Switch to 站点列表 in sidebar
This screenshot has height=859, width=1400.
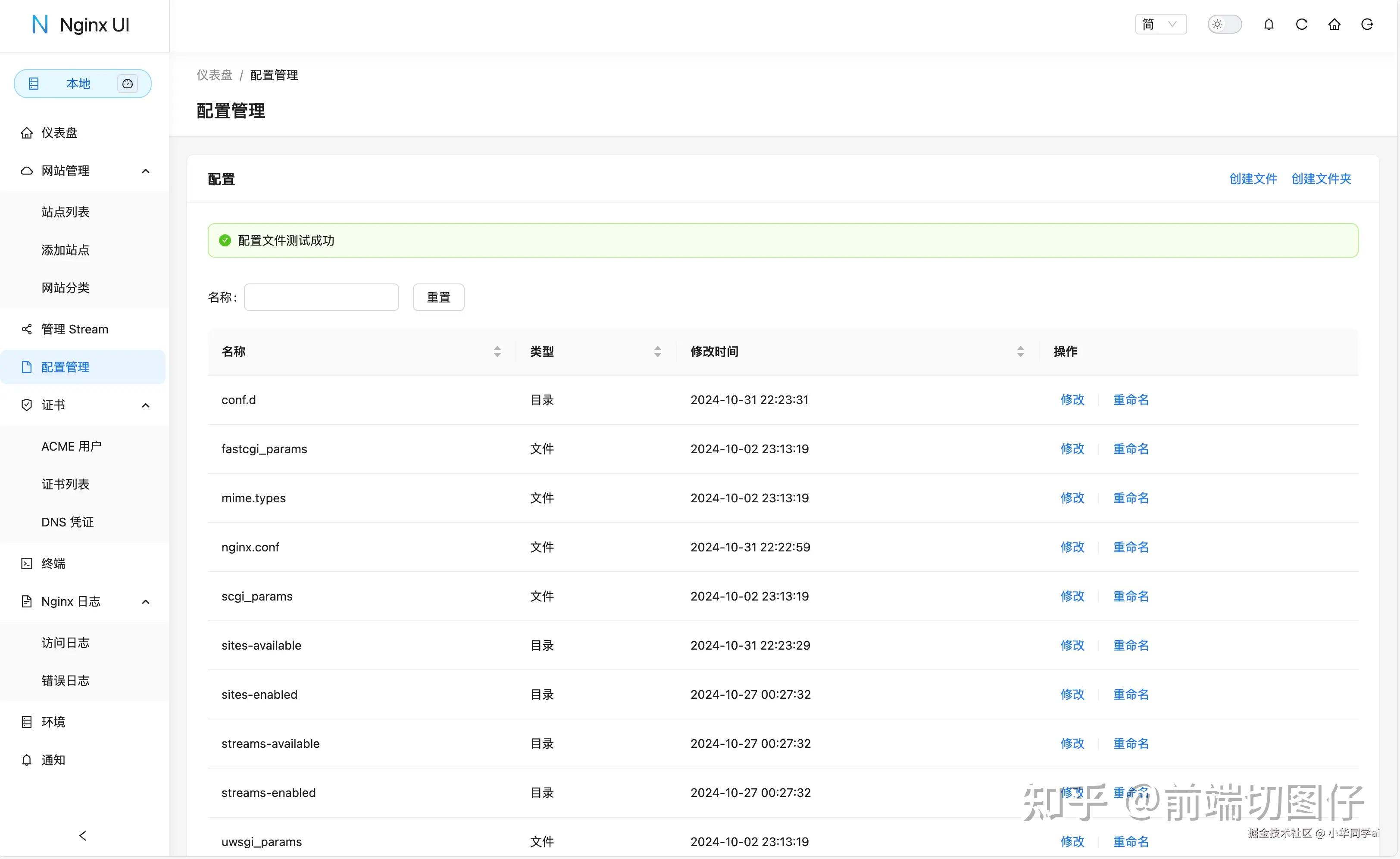click(66, 212)
